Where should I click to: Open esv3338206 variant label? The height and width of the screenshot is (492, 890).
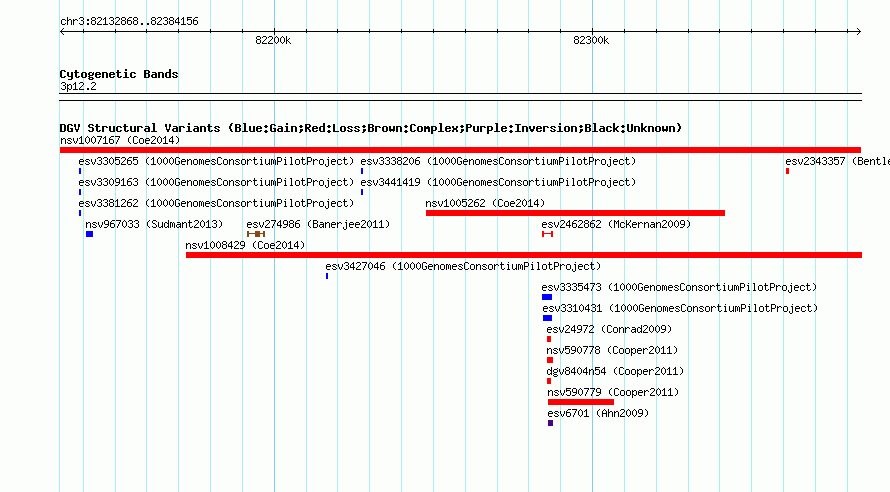click(498, 161)
